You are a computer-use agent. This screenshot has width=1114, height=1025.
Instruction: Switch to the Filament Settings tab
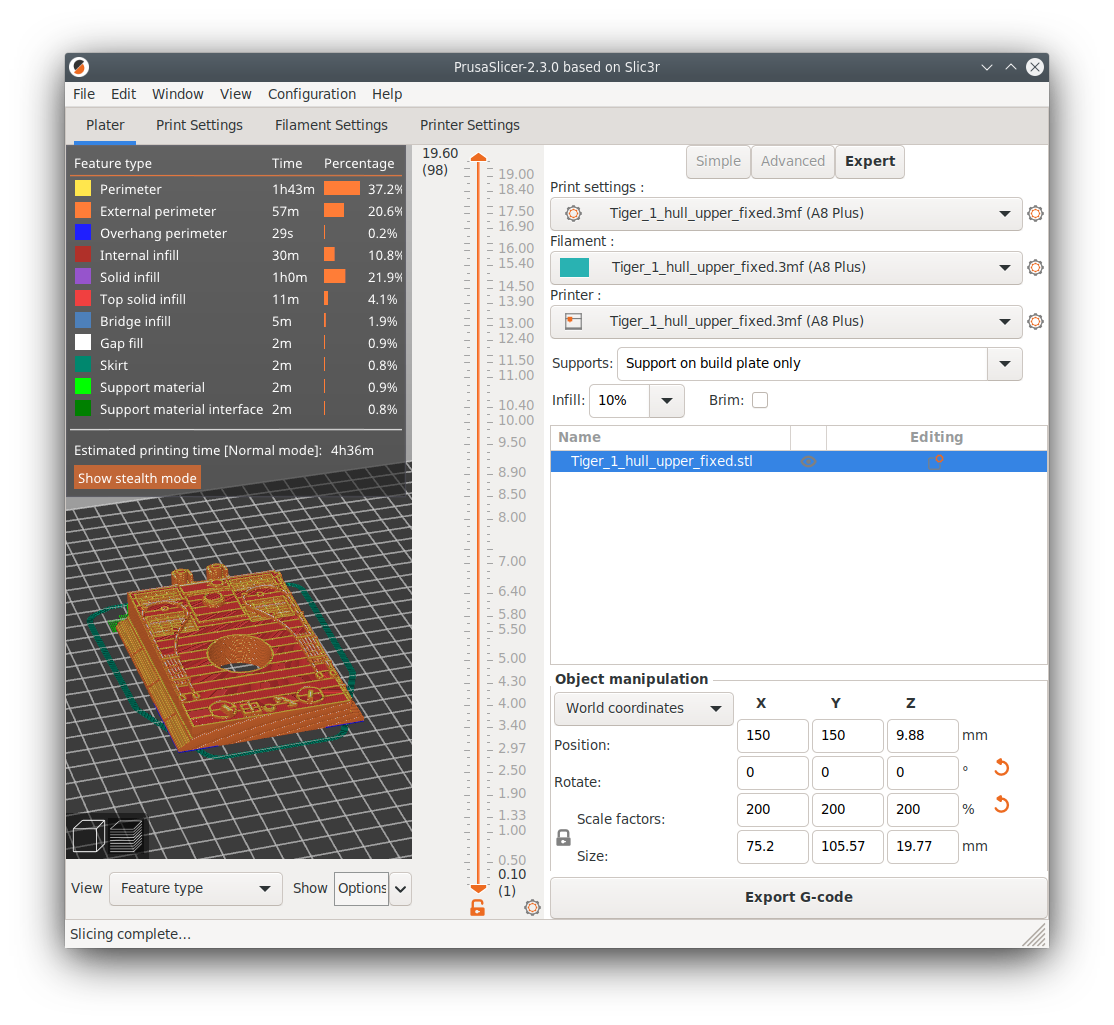331,125
